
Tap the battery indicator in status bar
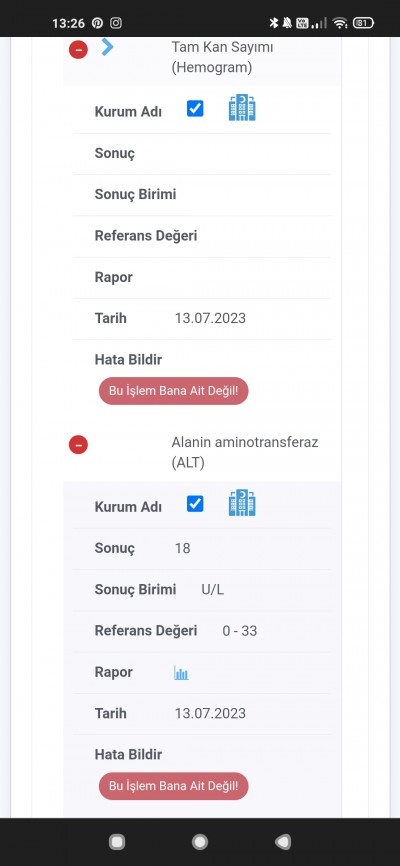pos(363,23)
